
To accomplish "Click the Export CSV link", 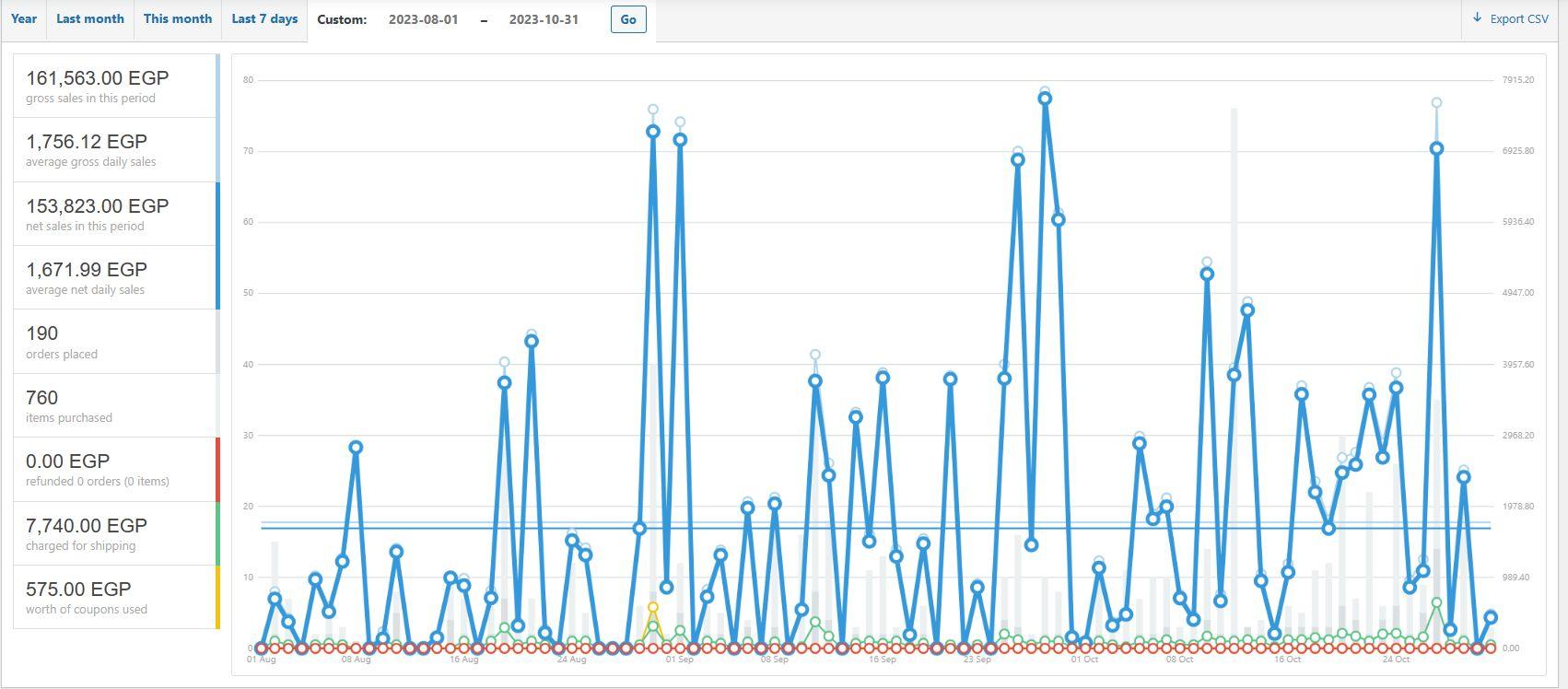I will pyautogui.click(x=1510, y=19).
